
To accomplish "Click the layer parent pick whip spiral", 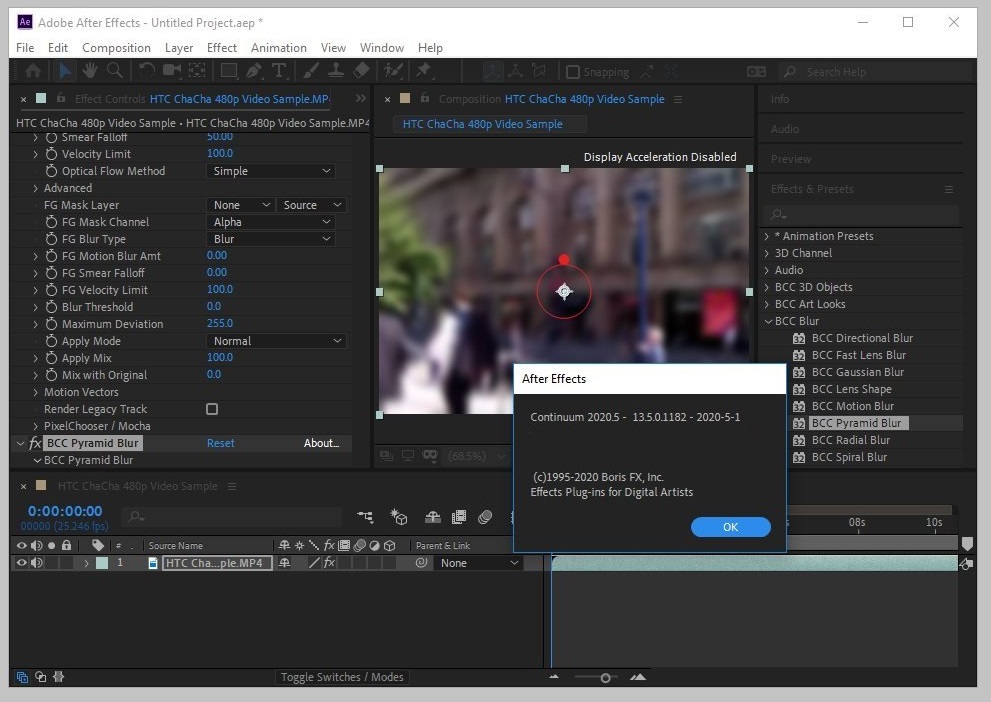I will click(x=421, y=562).
